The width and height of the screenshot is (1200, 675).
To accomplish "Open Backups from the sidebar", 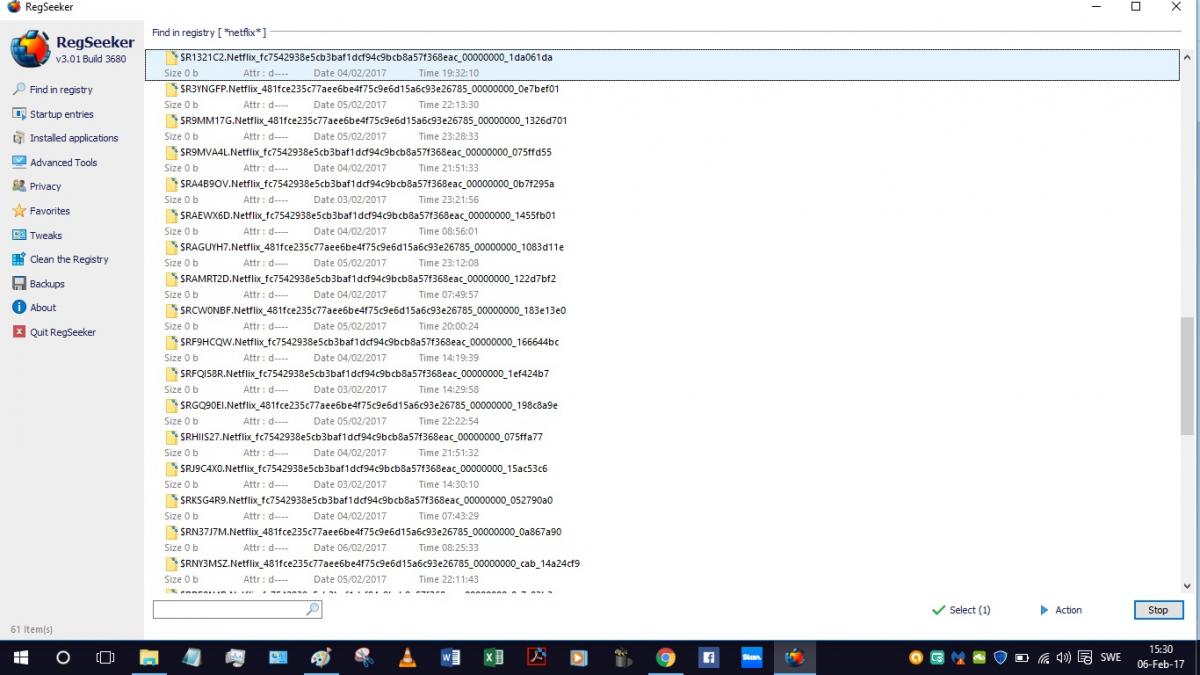I will coord(38,284).
